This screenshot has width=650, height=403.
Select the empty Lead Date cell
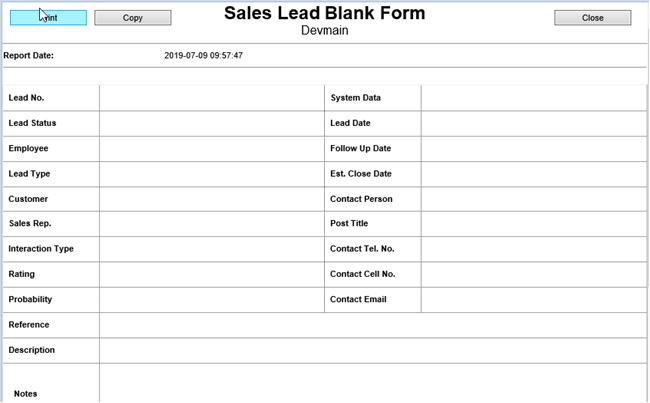(x=533, y=123)
